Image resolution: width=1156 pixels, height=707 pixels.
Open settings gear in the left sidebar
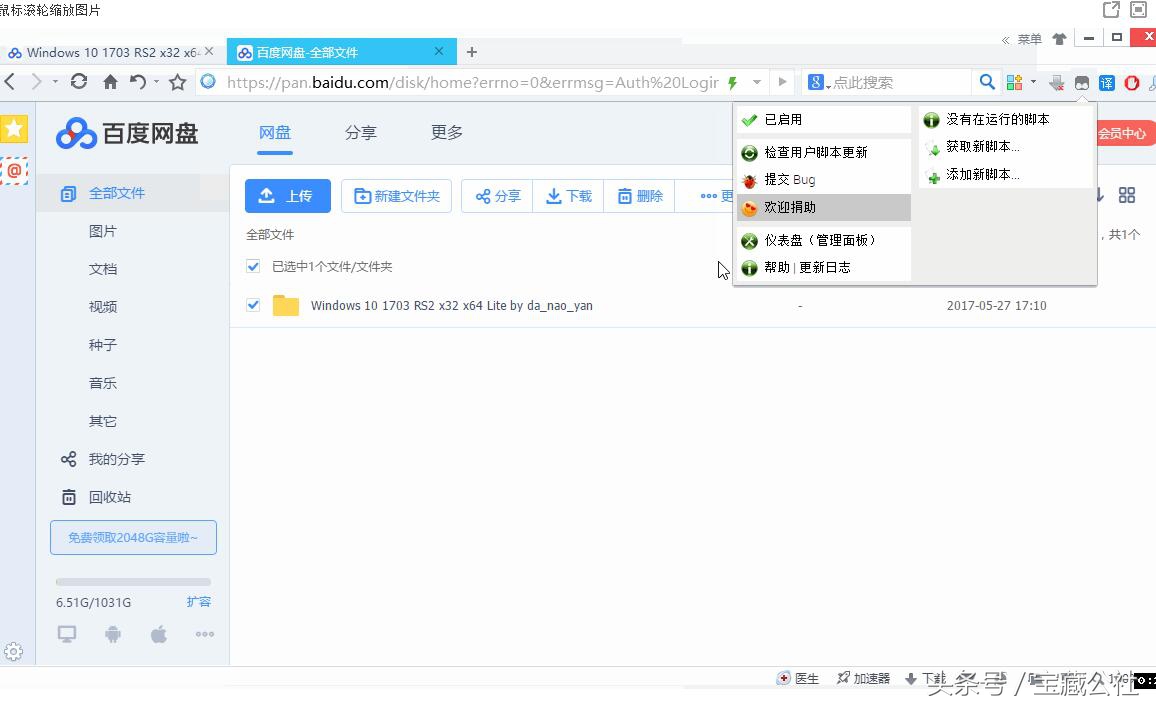[x=14, y=651]
